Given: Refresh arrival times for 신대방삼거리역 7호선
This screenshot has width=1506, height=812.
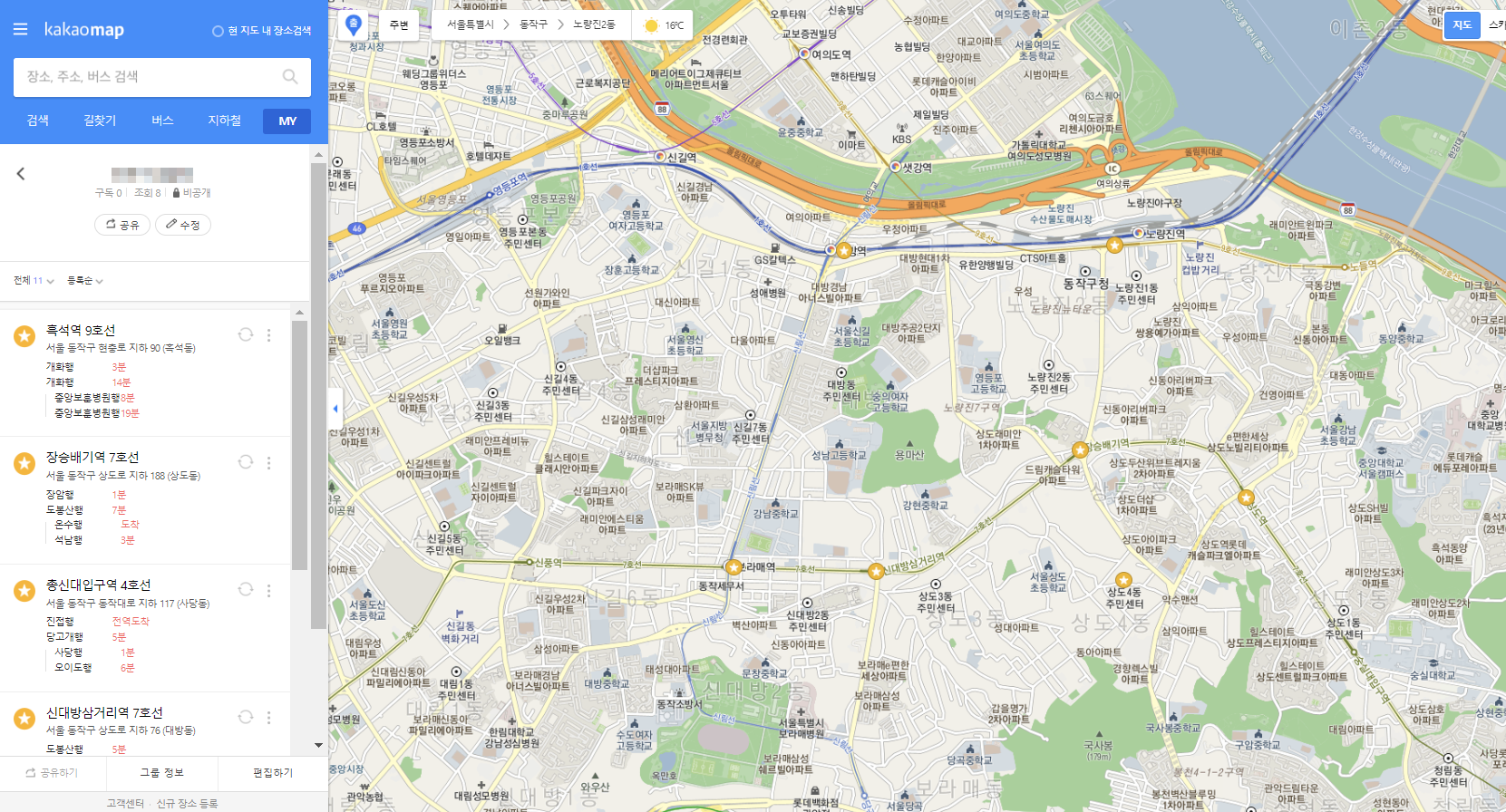Looking at the screenshot, I should pos(245,717).
